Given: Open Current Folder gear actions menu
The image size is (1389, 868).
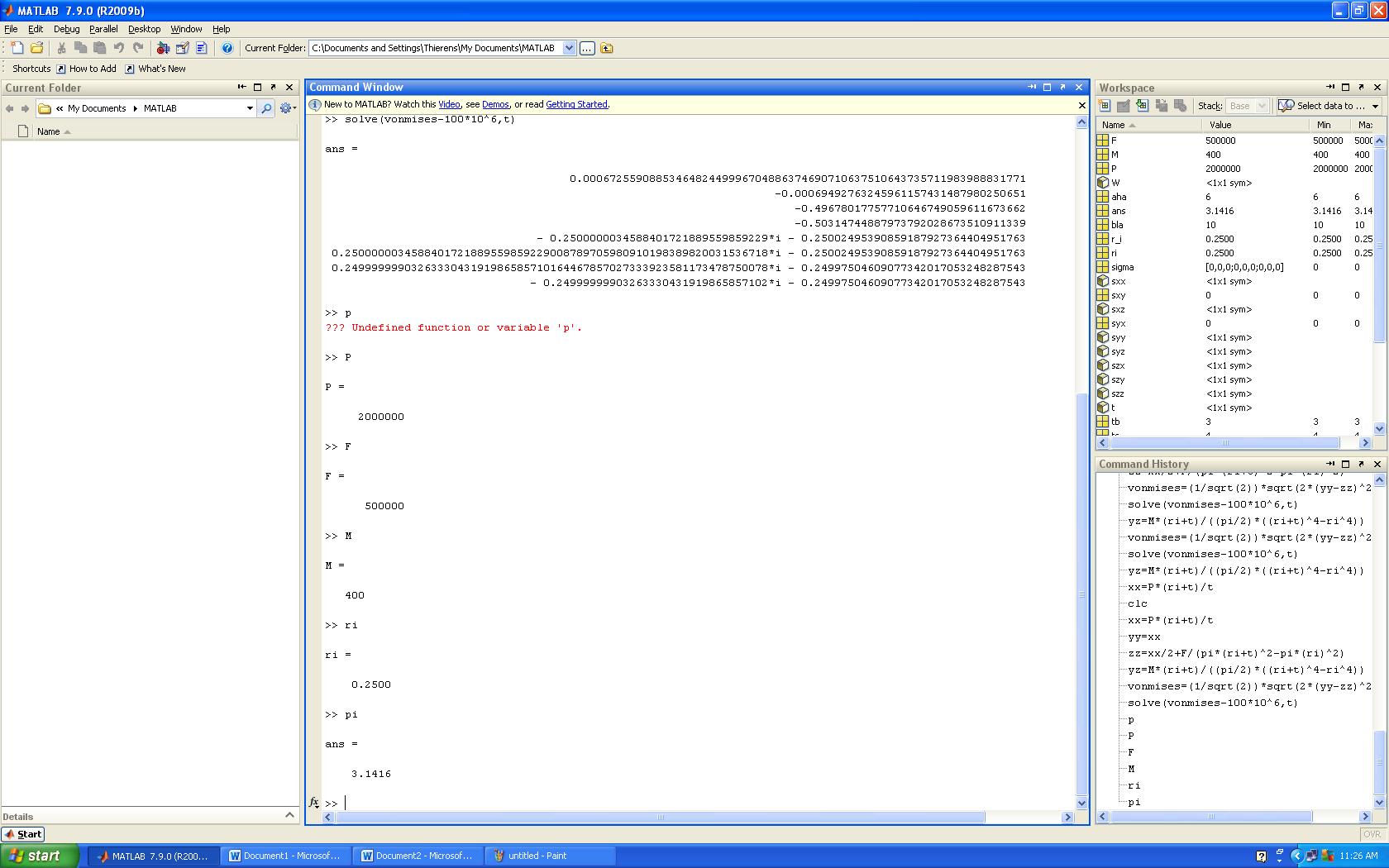Looking at the screenshot, I should click(x=287, y=108).
